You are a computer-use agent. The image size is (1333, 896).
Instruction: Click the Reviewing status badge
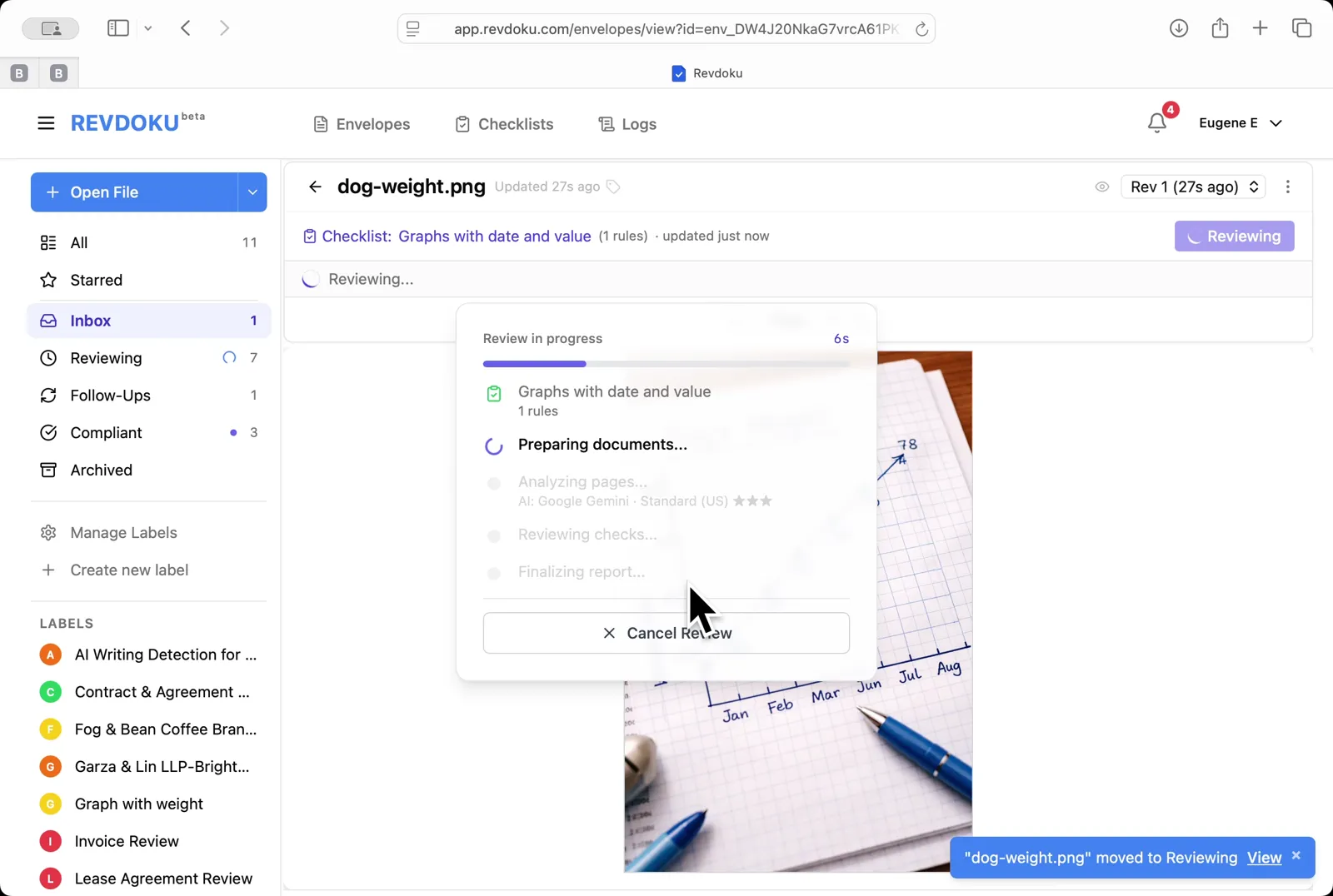1234,236
